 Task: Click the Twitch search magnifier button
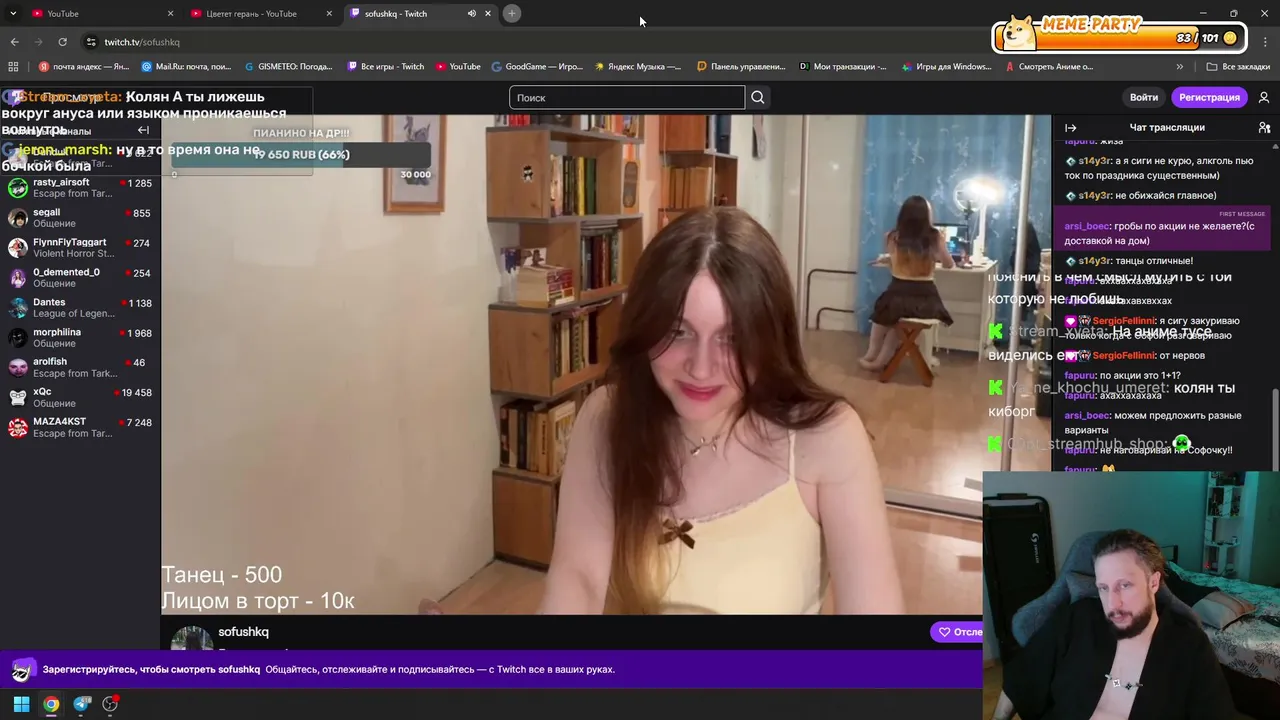[x=758, y=97]
